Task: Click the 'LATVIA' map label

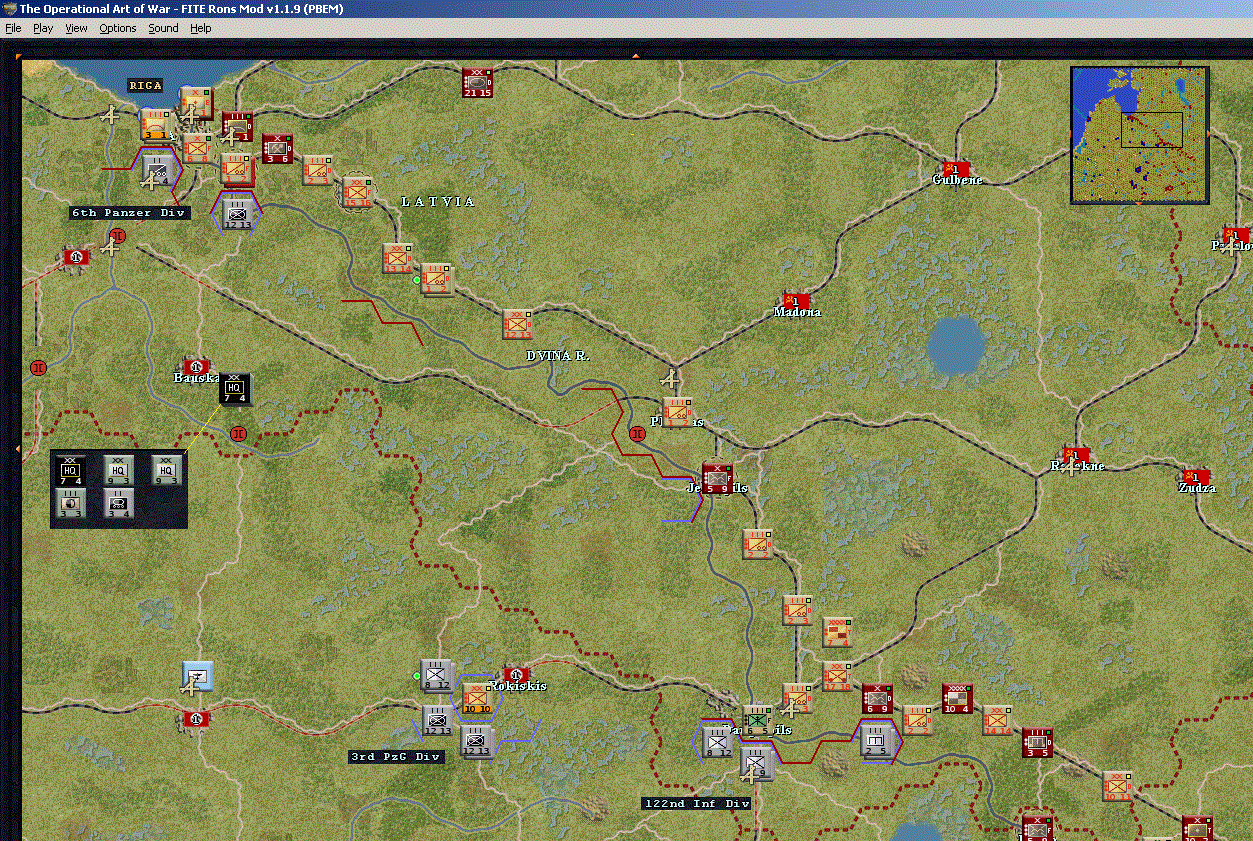Action: (x=438, y=202)
